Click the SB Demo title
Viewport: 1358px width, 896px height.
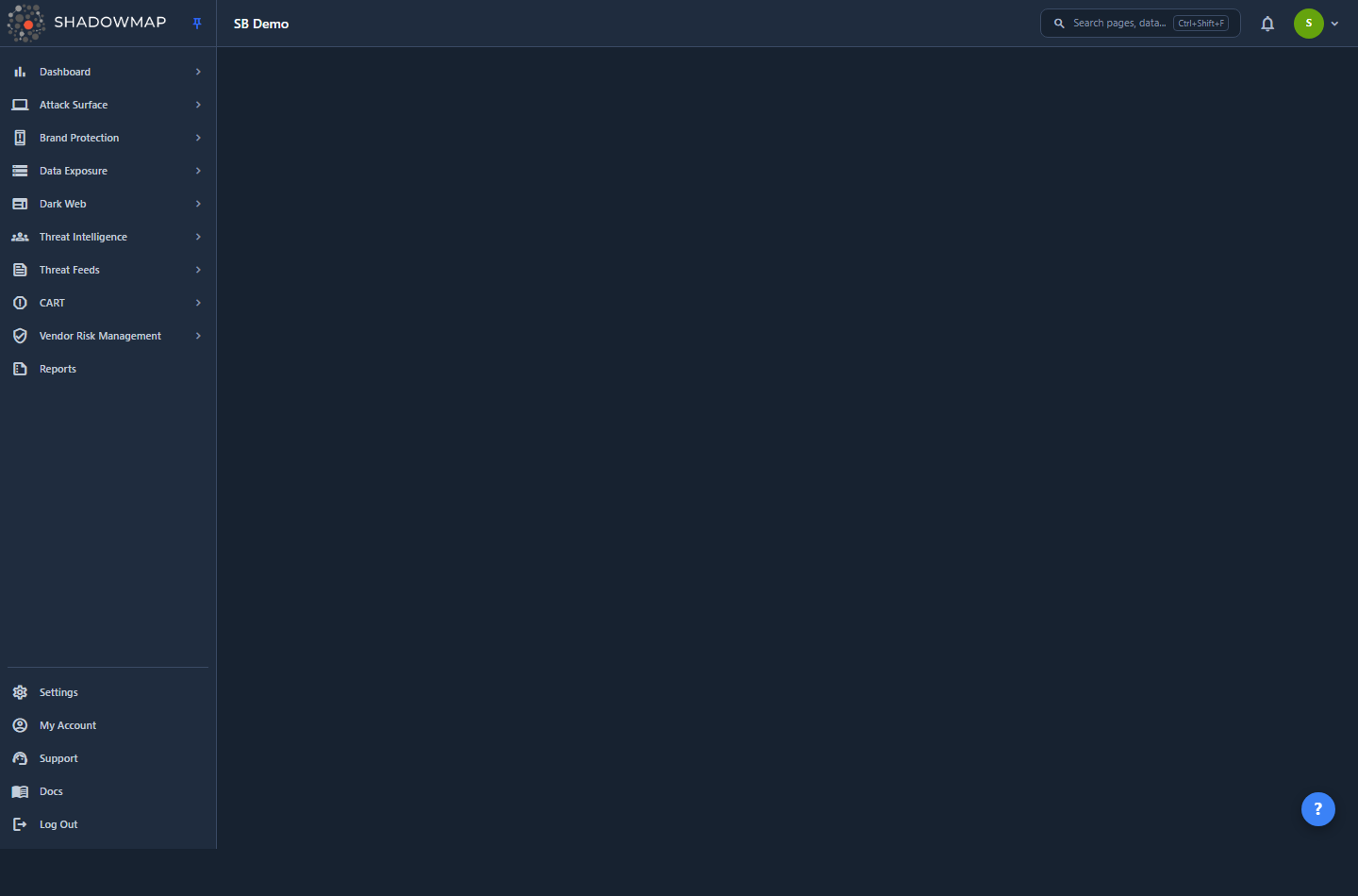click(261, 24)
